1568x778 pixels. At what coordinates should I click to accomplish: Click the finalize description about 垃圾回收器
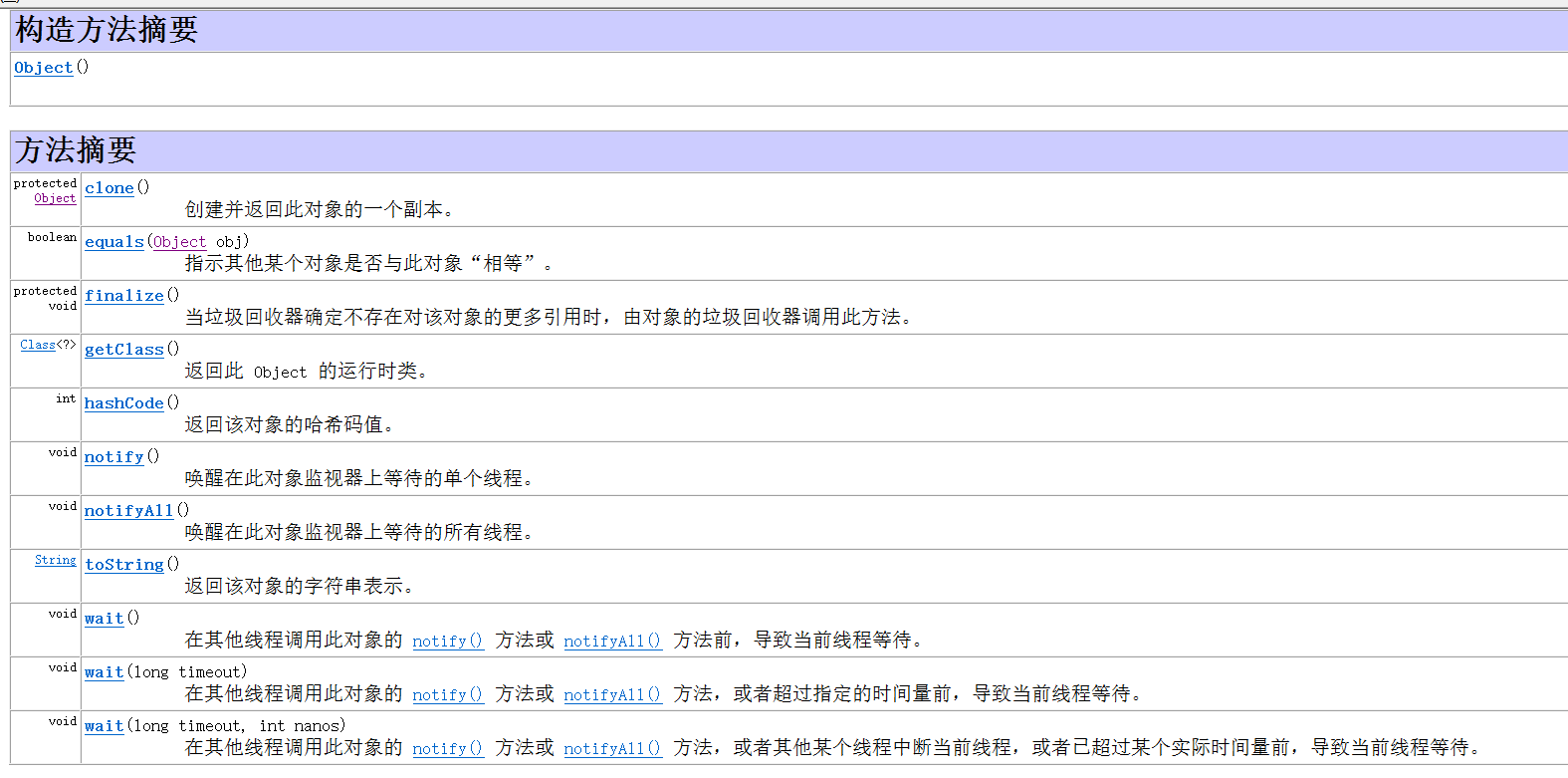(x=549, y=318)
